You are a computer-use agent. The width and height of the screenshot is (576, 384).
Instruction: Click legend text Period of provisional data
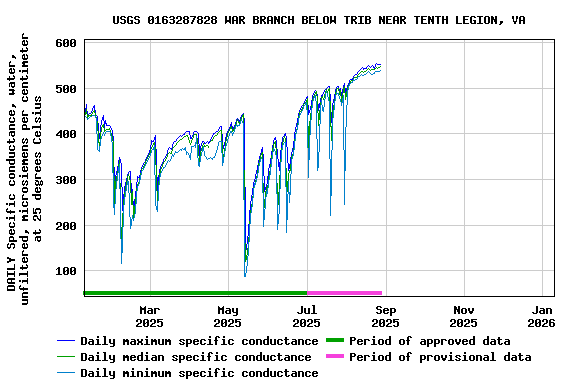tap(440, 357)
